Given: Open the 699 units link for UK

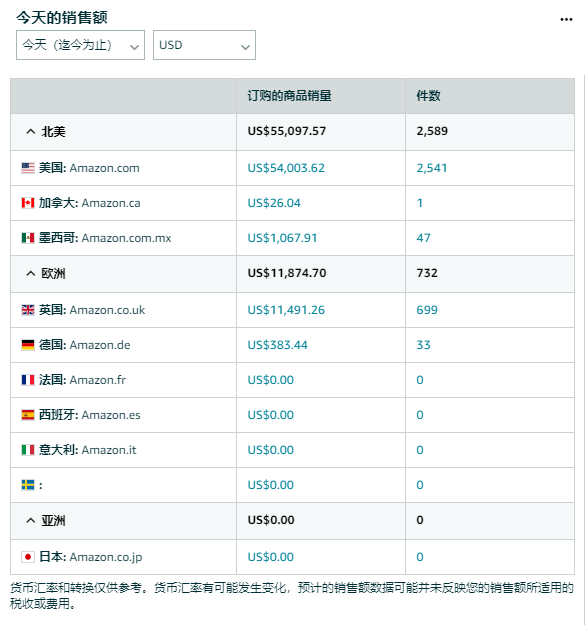Looking at the screenshot, I should (x=427, y=310).
